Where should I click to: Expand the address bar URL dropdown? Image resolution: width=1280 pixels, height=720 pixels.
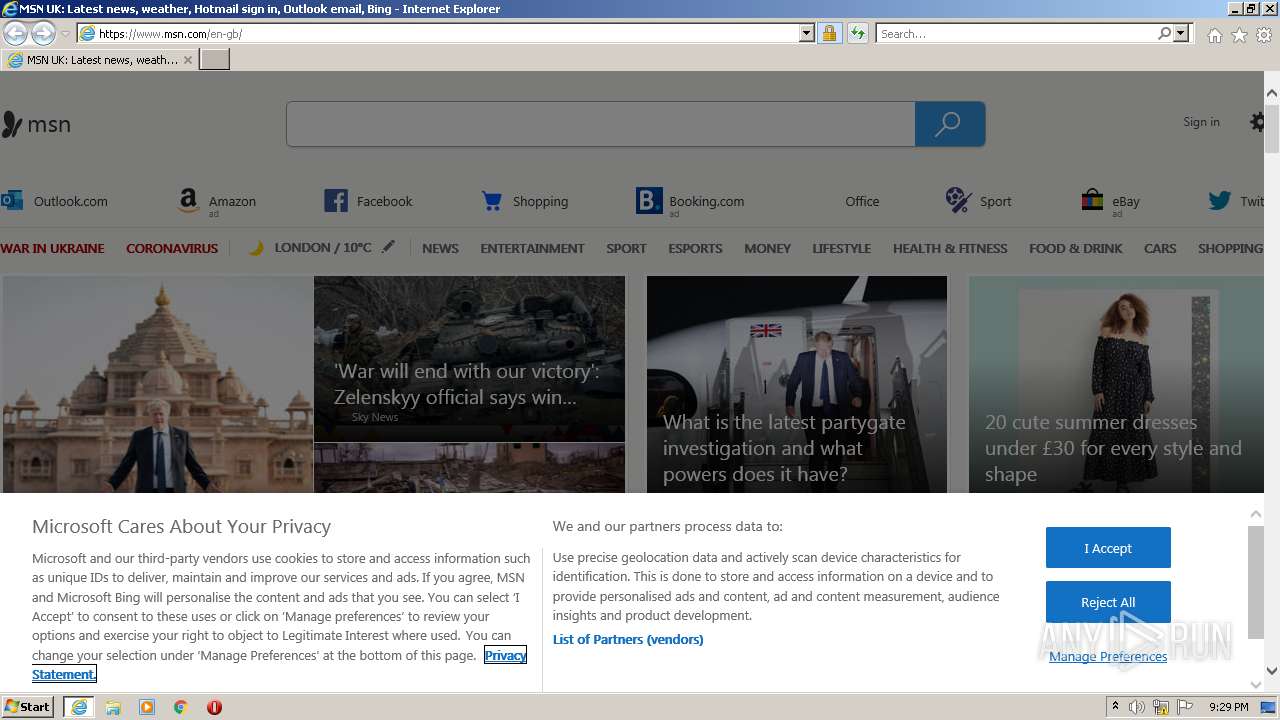[x=807, y=33]
